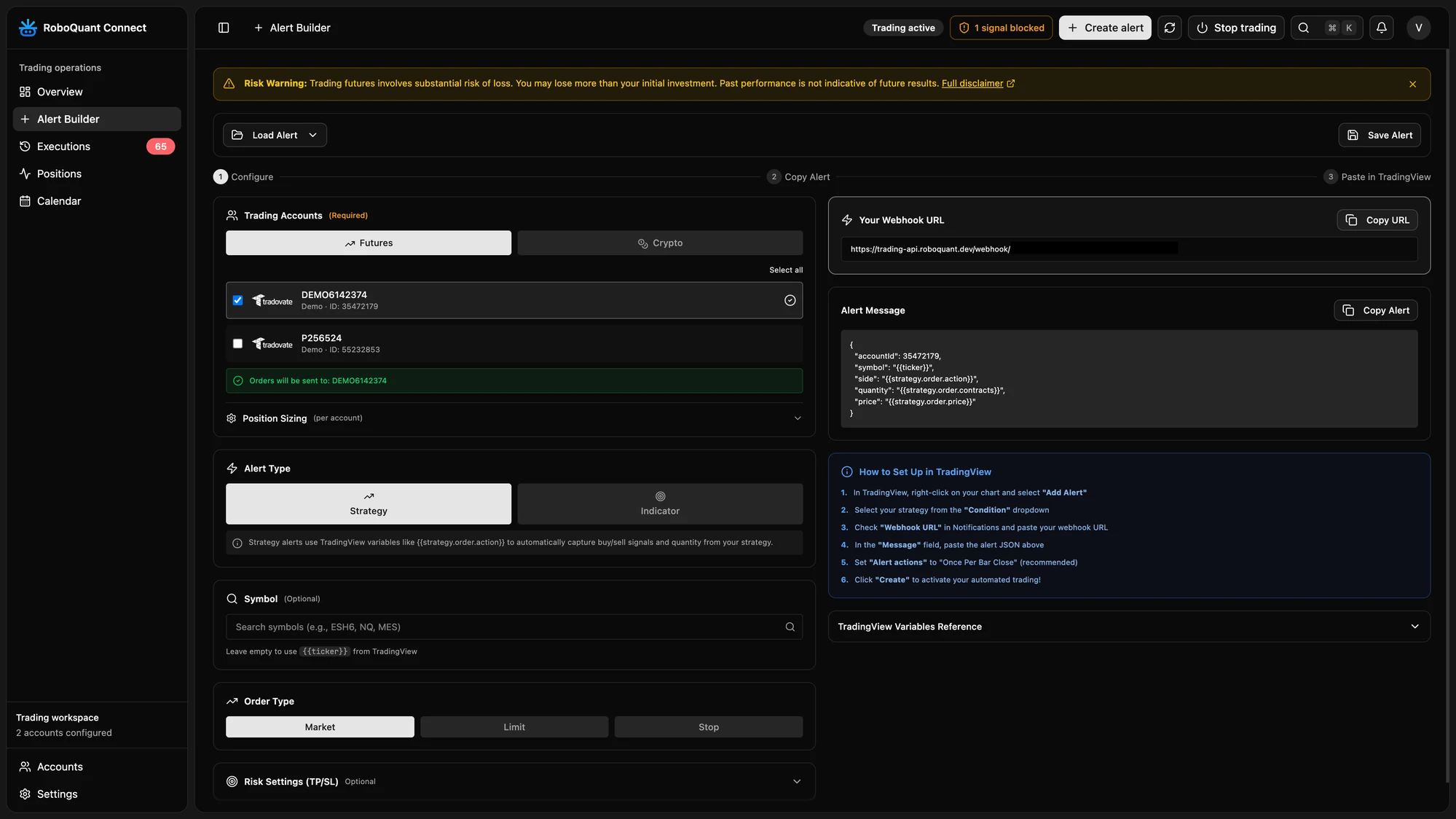This screenshot has height=819, width=1456.
Task: Expand the Position Sizing section
Action: [514, 418]
